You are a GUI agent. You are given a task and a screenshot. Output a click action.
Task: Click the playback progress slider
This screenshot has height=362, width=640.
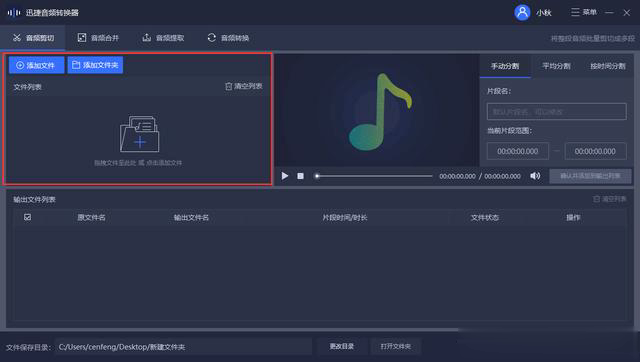click(x=373, y=176)
